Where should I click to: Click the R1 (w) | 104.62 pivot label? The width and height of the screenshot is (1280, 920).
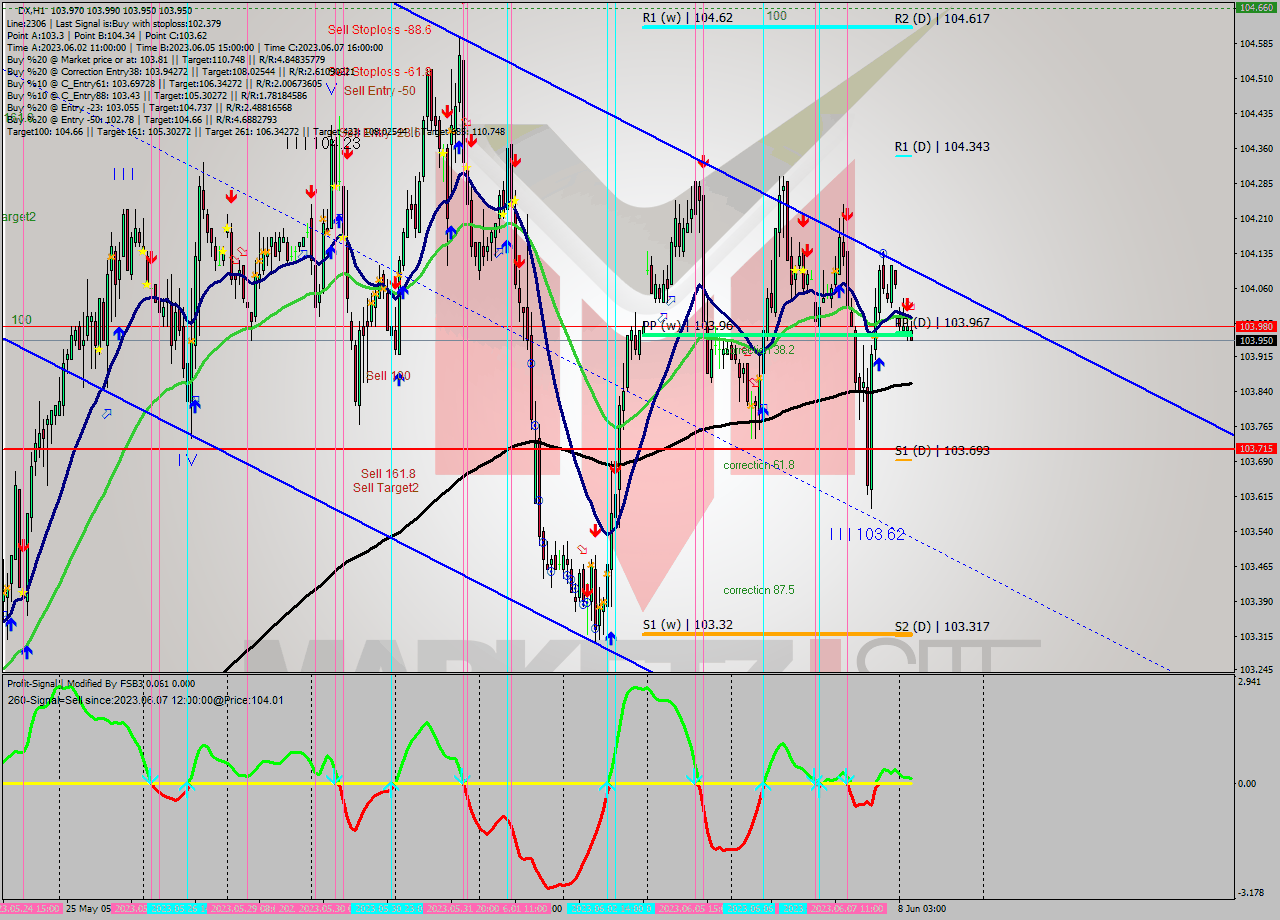click(x=687, y=18)
